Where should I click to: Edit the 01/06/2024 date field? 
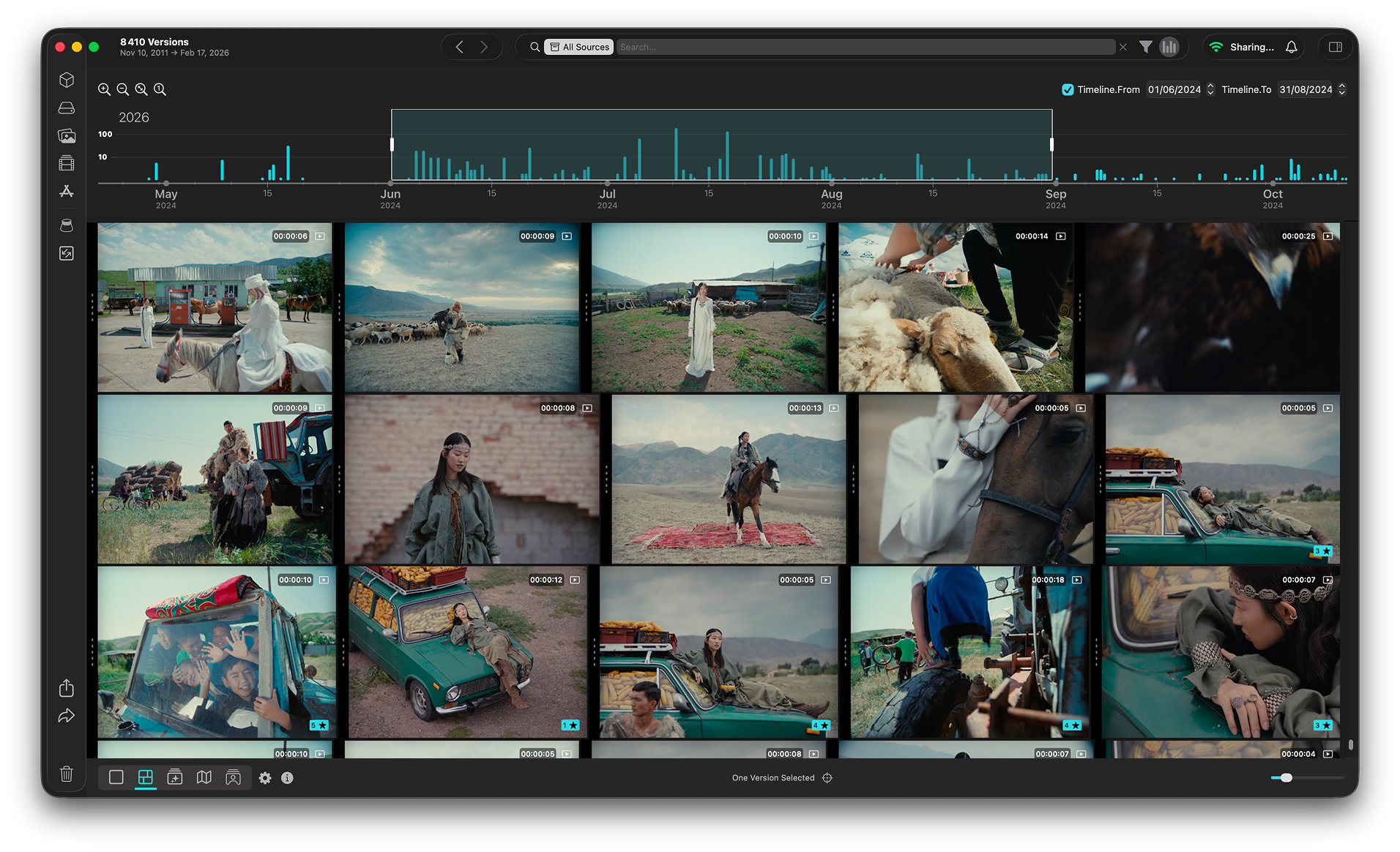point(1174,89)
